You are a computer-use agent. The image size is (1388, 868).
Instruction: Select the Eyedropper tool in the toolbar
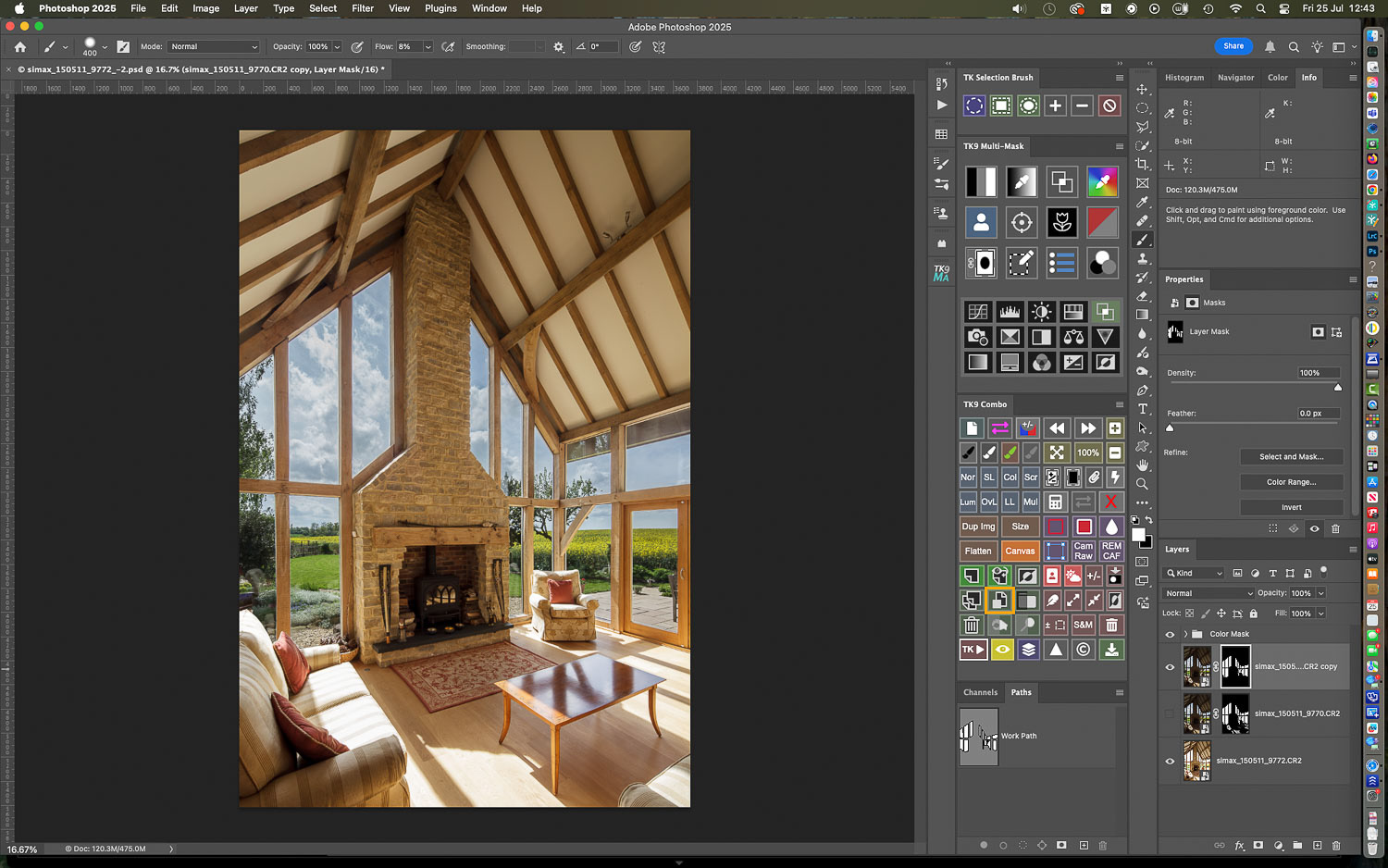[1143, 202]
